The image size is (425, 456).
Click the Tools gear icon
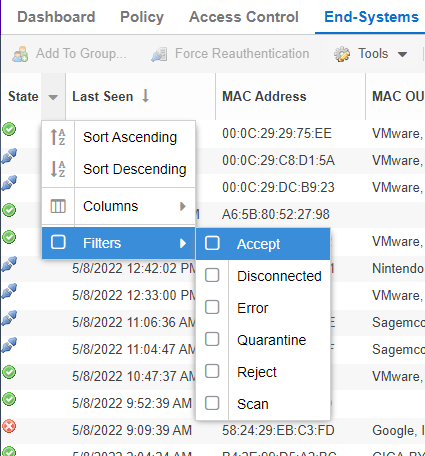[342, 54]
